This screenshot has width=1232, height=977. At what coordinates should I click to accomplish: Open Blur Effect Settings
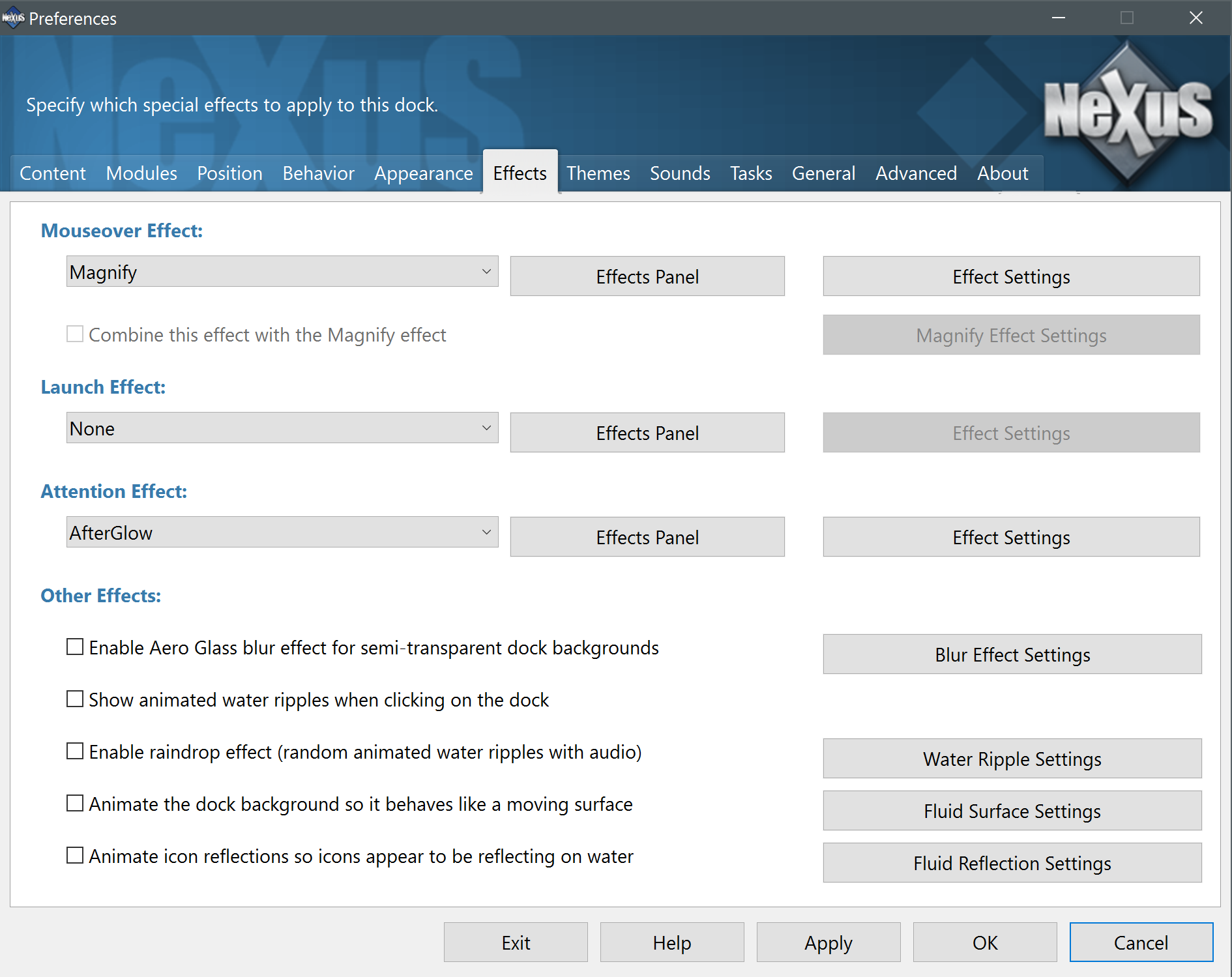point(1012,654)
